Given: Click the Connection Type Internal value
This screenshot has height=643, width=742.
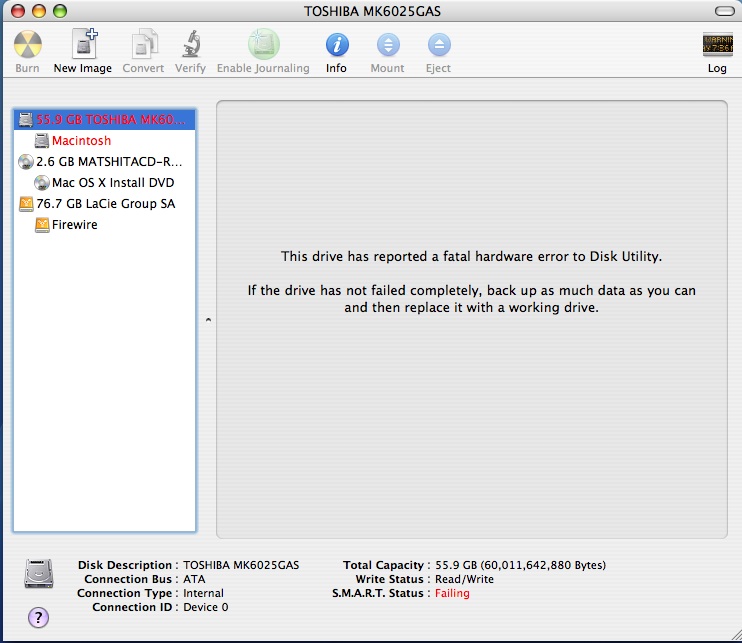Looking at the screenshot, I should [x=203, y=593].
